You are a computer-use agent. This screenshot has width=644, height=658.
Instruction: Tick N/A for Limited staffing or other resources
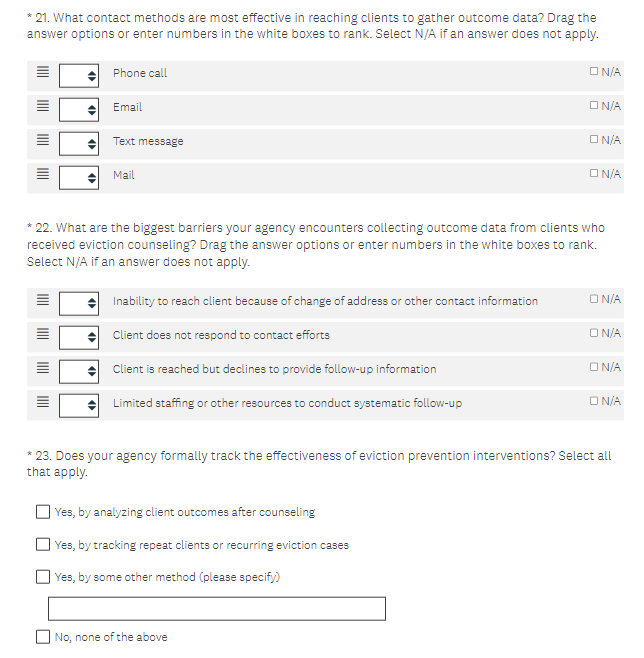pyautogui.click(x=595, y=401)
